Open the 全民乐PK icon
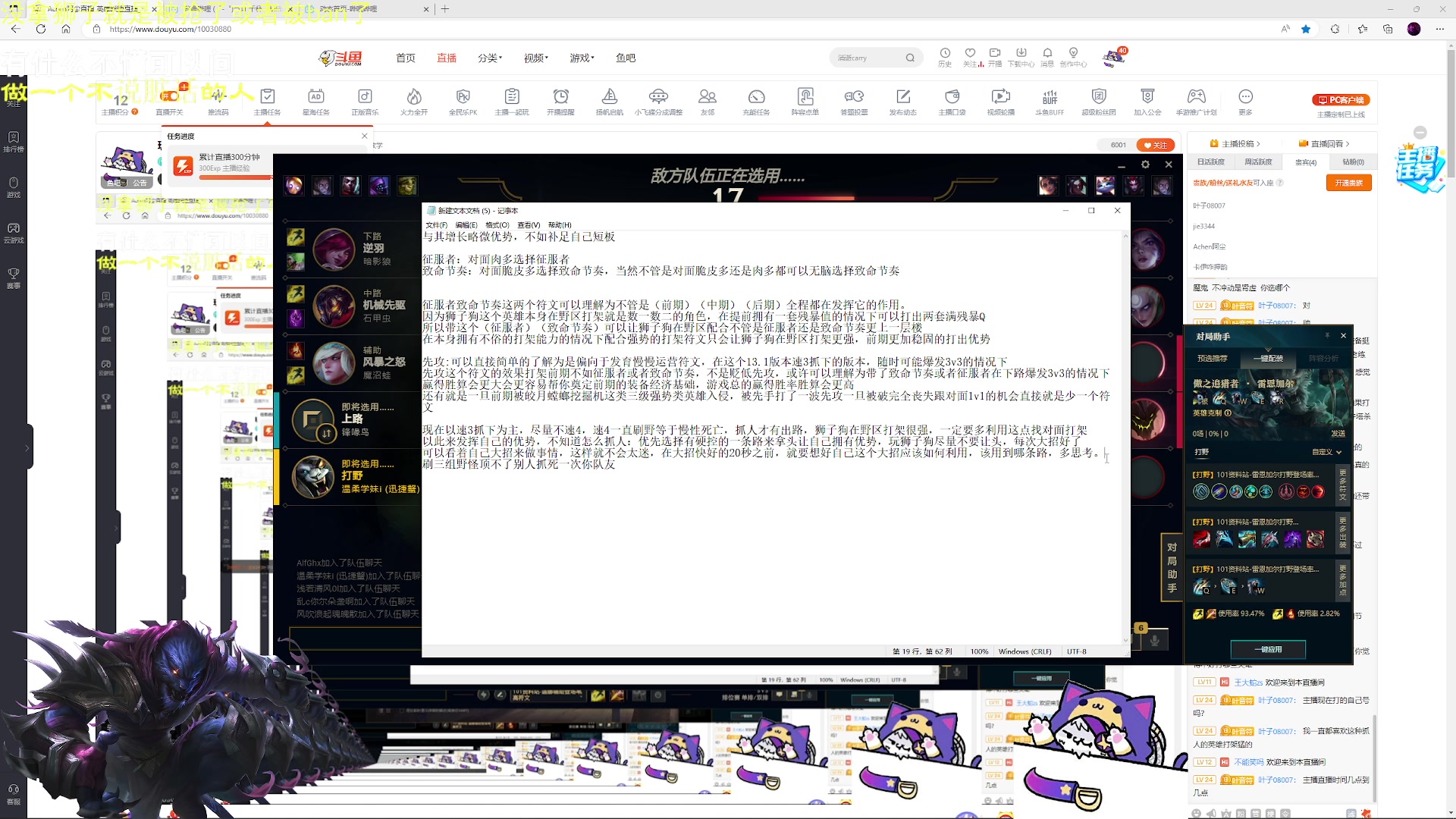The image size is (1456, 819). pos(463,101)
